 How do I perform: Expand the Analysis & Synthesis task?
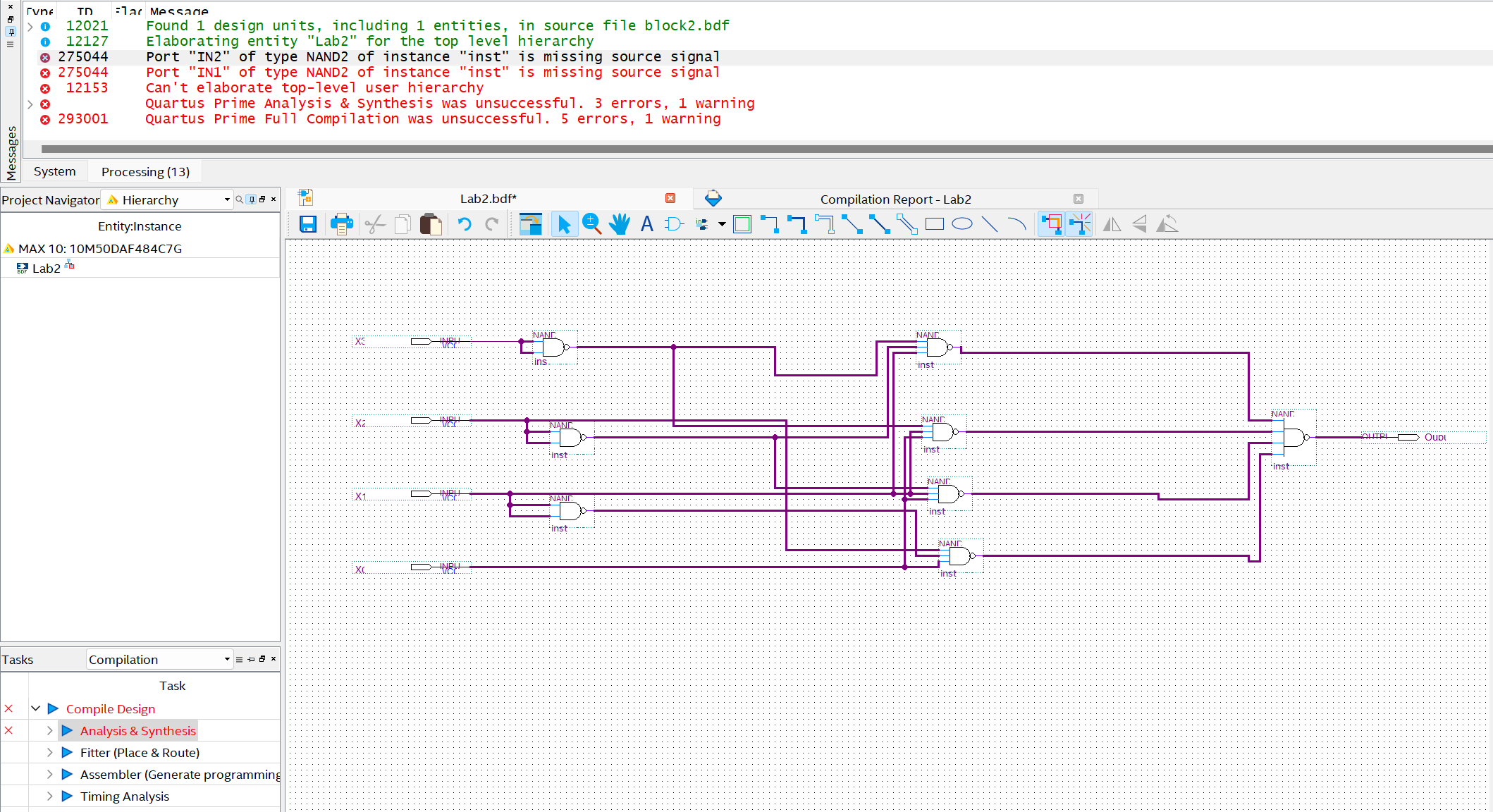point(49,731)
